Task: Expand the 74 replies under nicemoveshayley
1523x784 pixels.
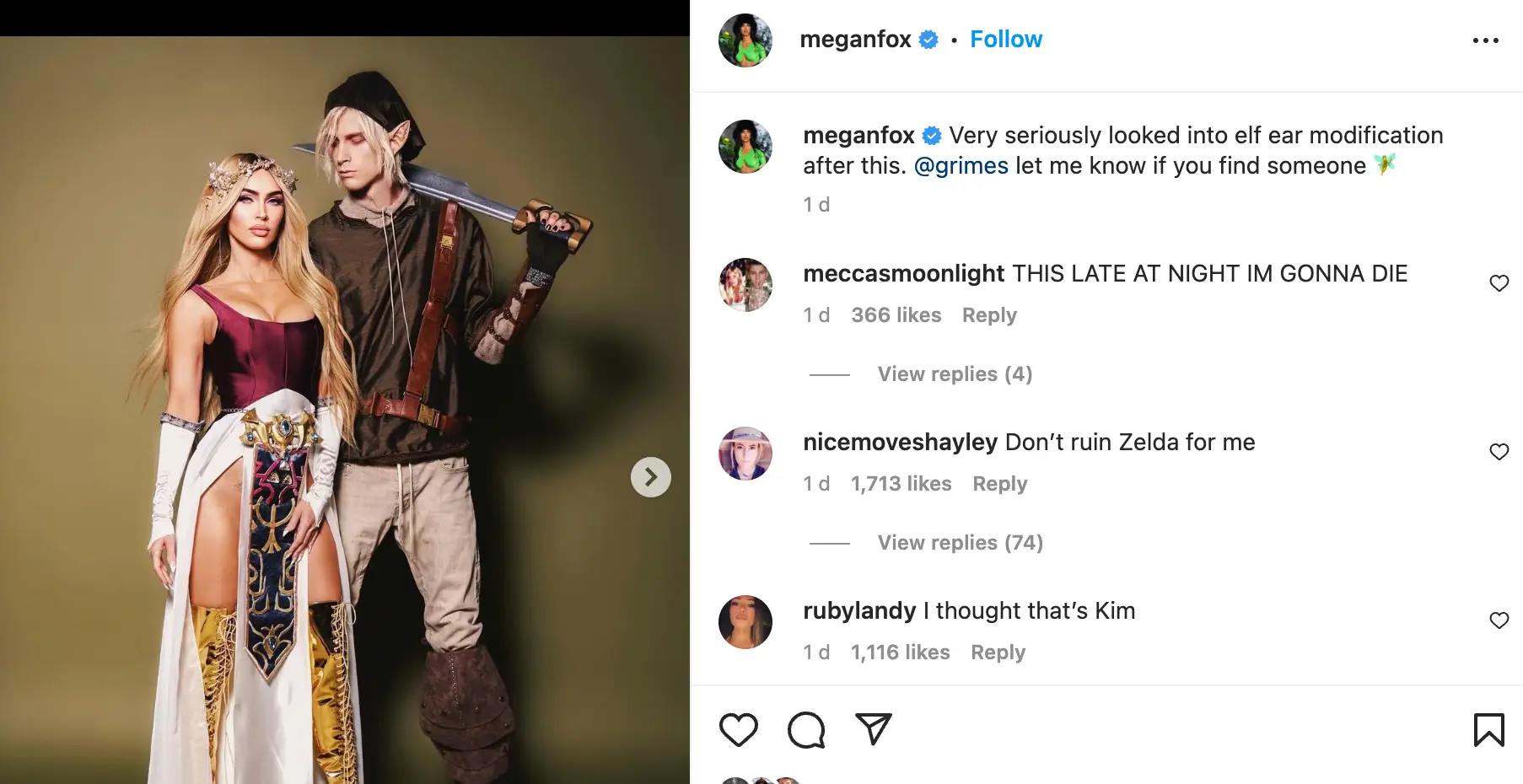Action: [960, 543]
